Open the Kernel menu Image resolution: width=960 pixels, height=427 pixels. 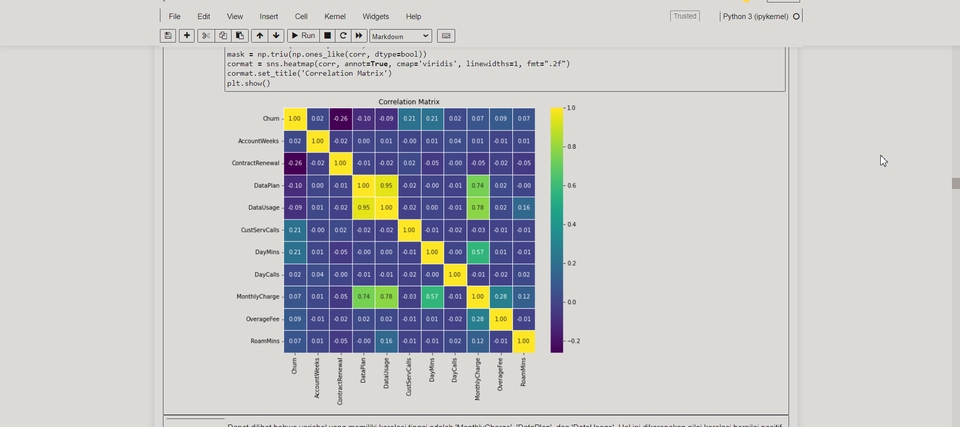pyautogui.click(x=335, y=17)
